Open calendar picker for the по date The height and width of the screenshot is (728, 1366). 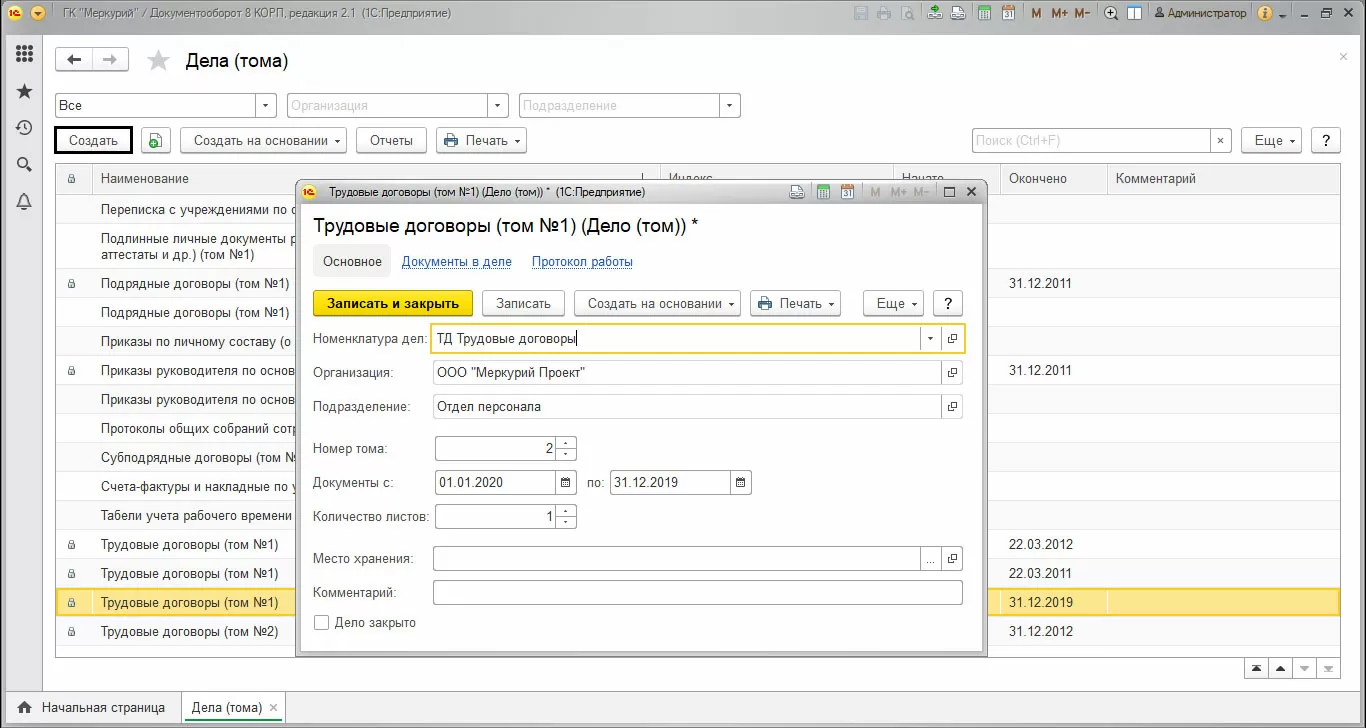click(740, 483)
